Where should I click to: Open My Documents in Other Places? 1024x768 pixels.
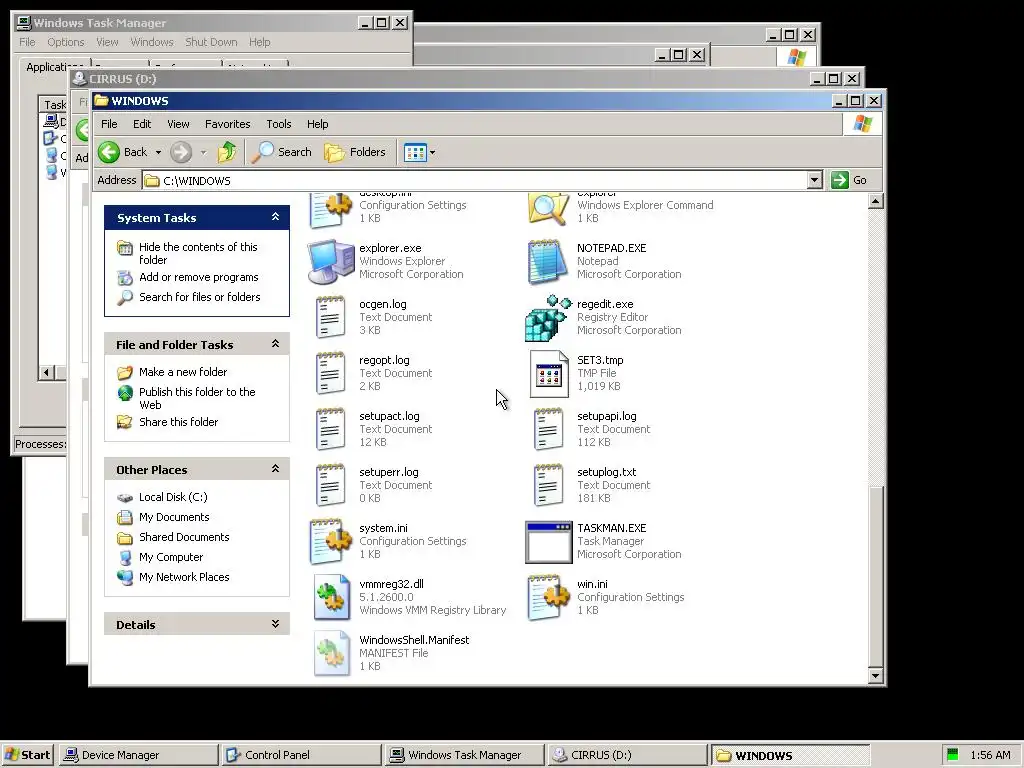[x=163, y=517]
